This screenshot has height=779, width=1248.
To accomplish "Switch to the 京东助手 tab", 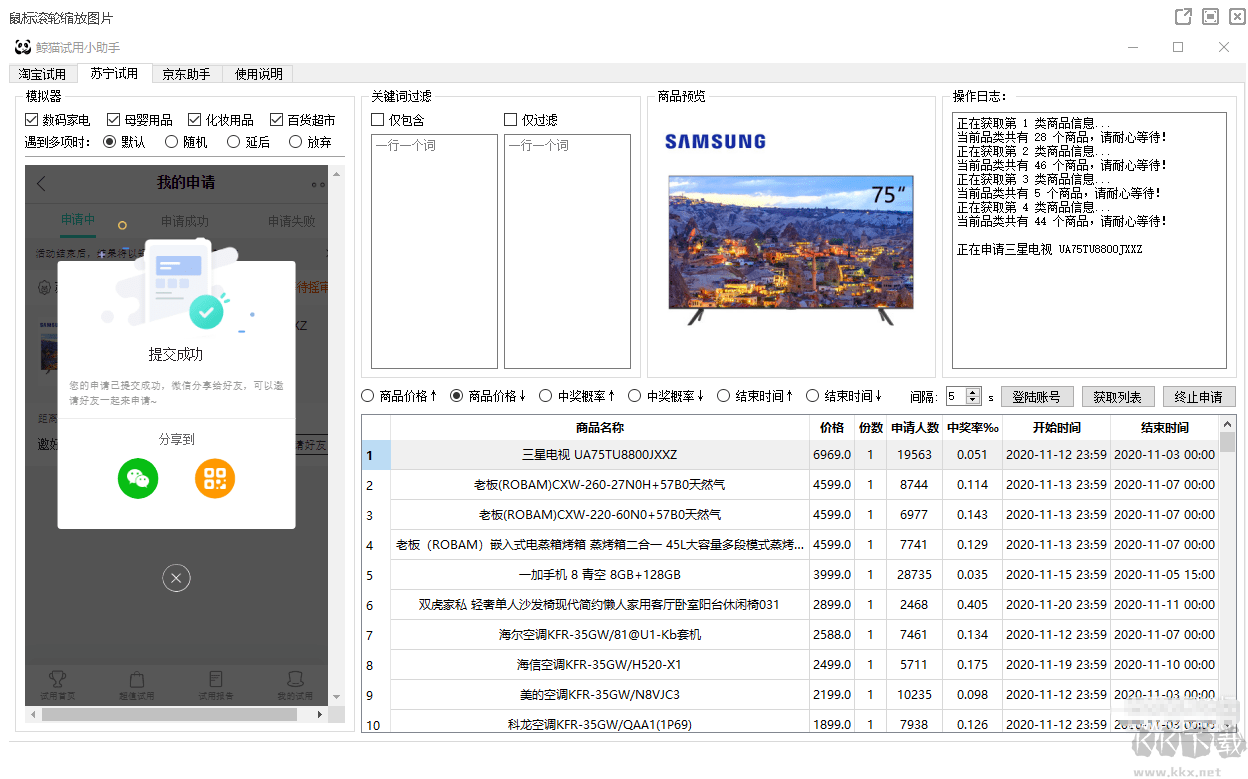I will [187, 74].
